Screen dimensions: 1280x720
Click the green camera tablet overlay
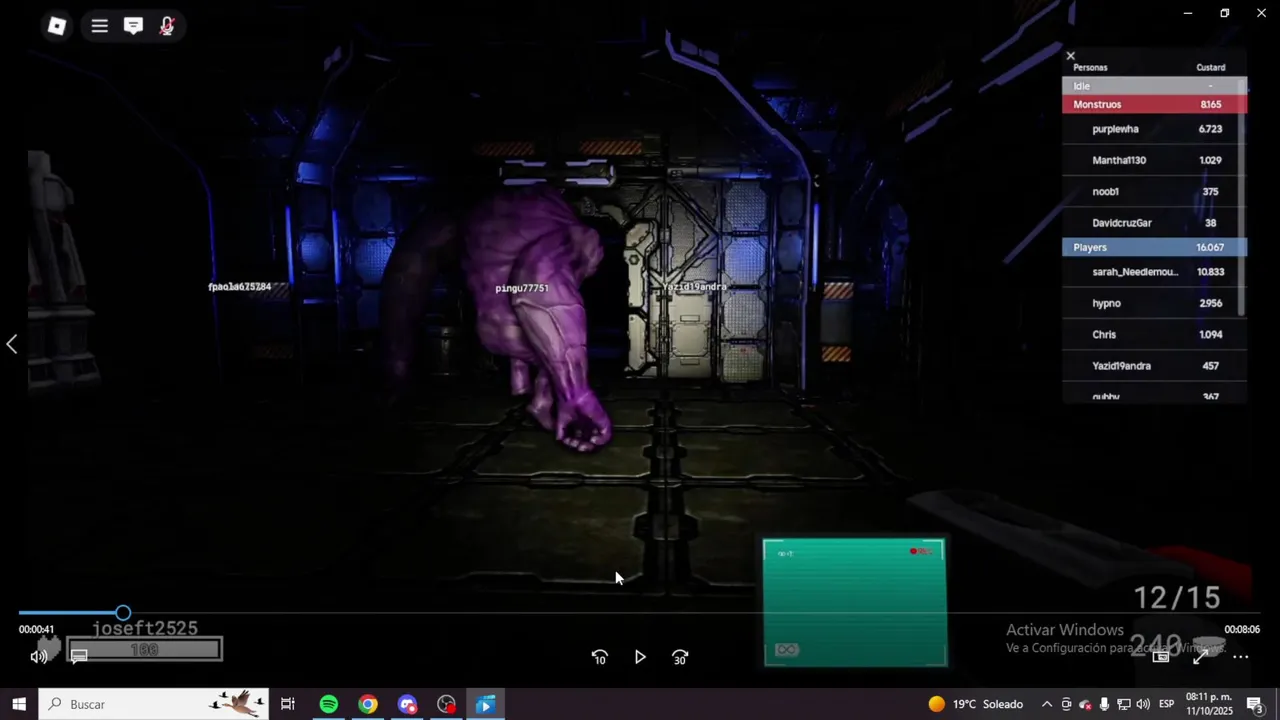click(x=854, y=603)
